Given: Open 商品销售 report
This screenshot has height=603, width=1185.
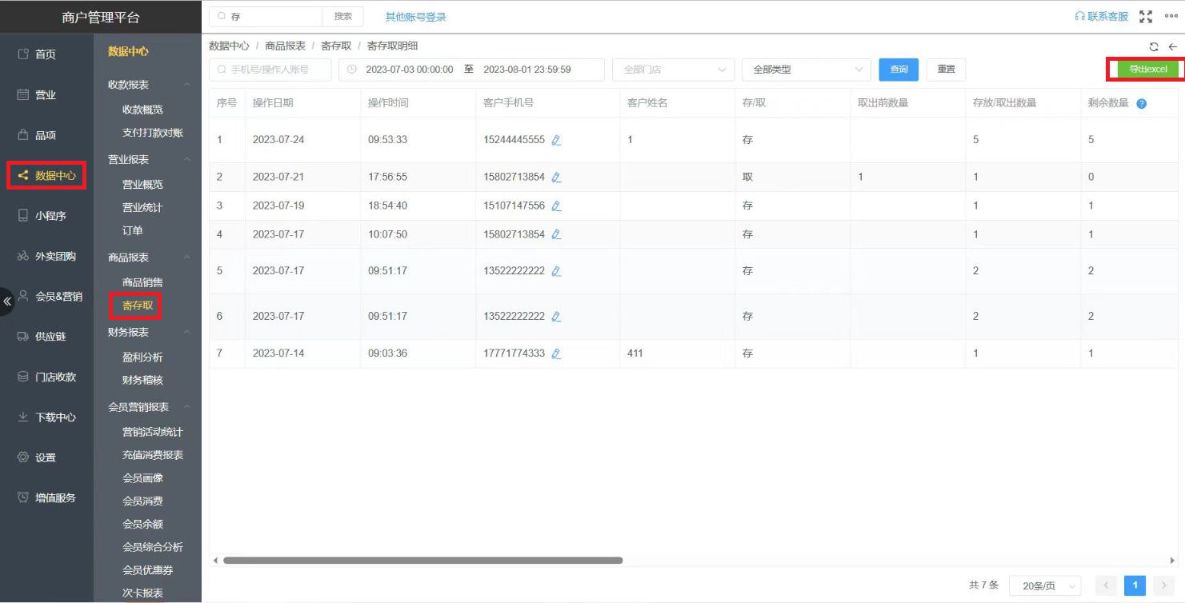Looking at the screenshot, I should point(143,282).
